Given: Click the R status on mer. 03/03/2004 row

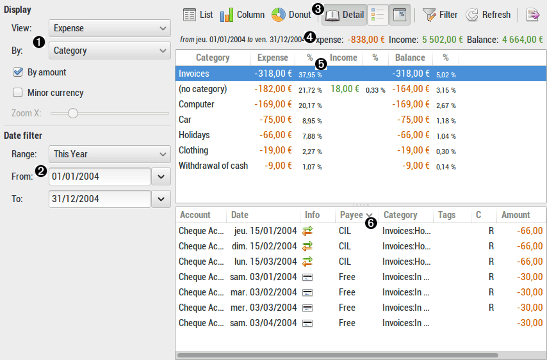Looking at the screenshot, I should tap(491, 308).
